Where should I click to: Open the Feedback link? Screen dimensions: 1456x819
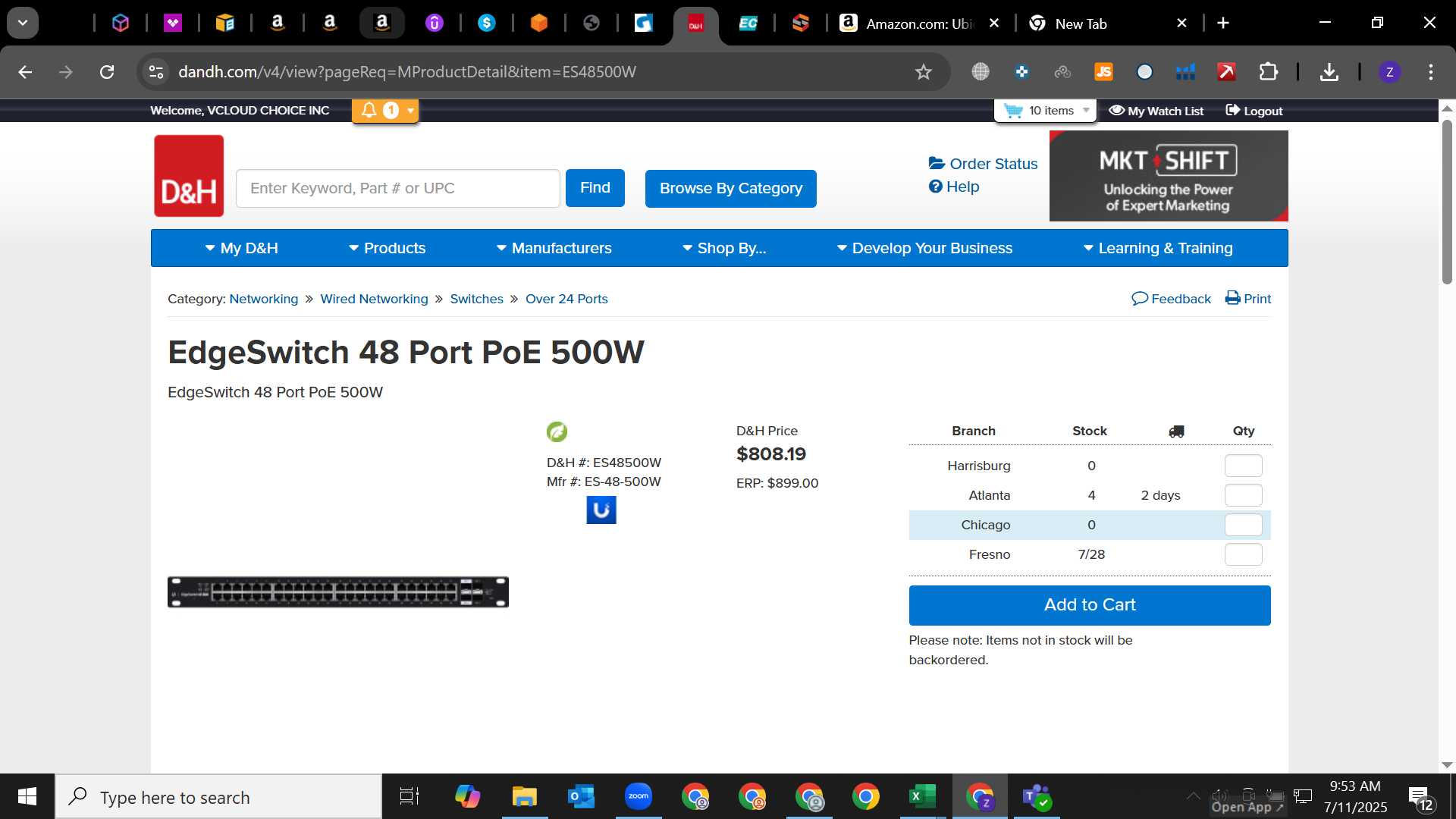pos(1172,299)
